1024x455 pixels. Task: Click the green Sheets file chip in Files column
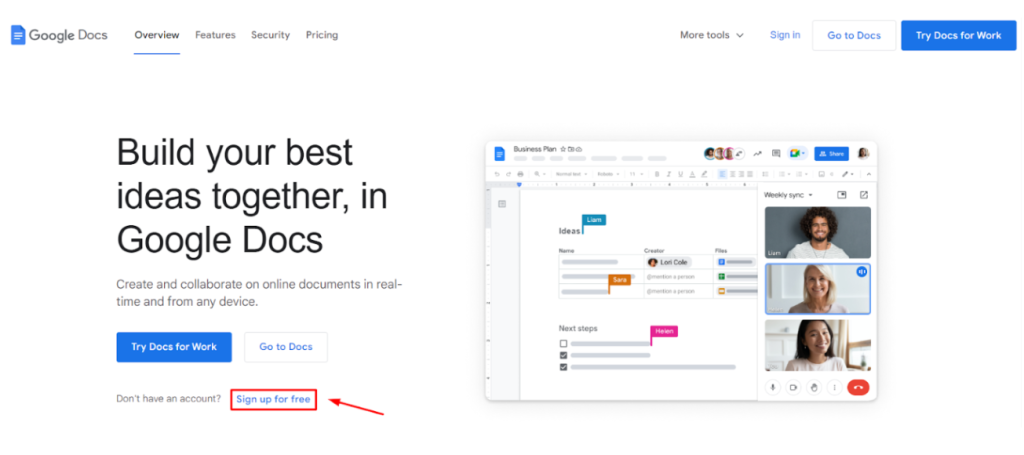pyautogui.click(x=736, y=277)
